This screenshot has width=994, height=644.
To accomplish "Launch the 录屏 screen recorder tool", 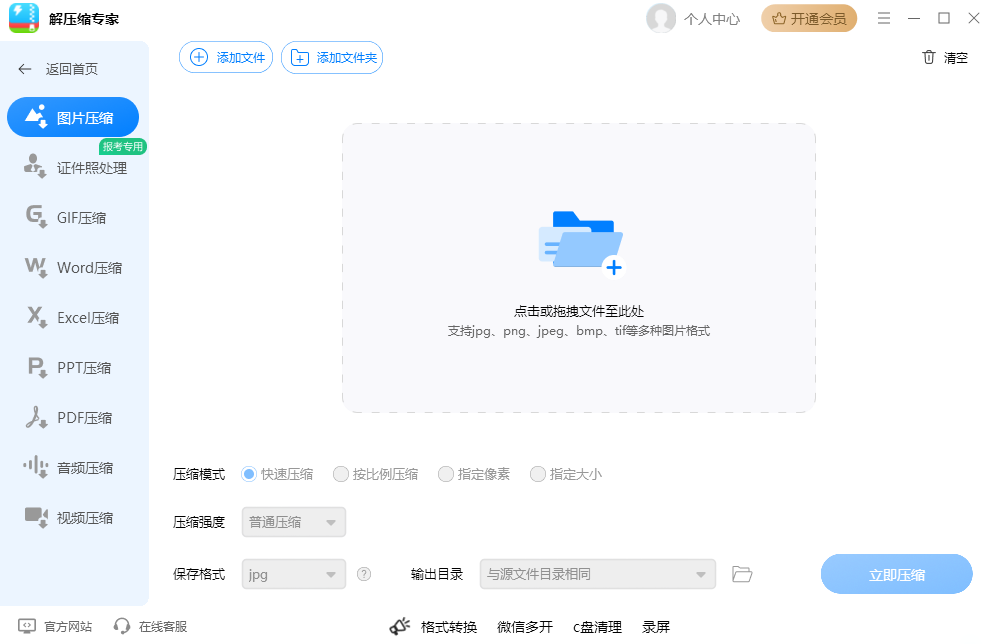I will [x=656, y=627].
